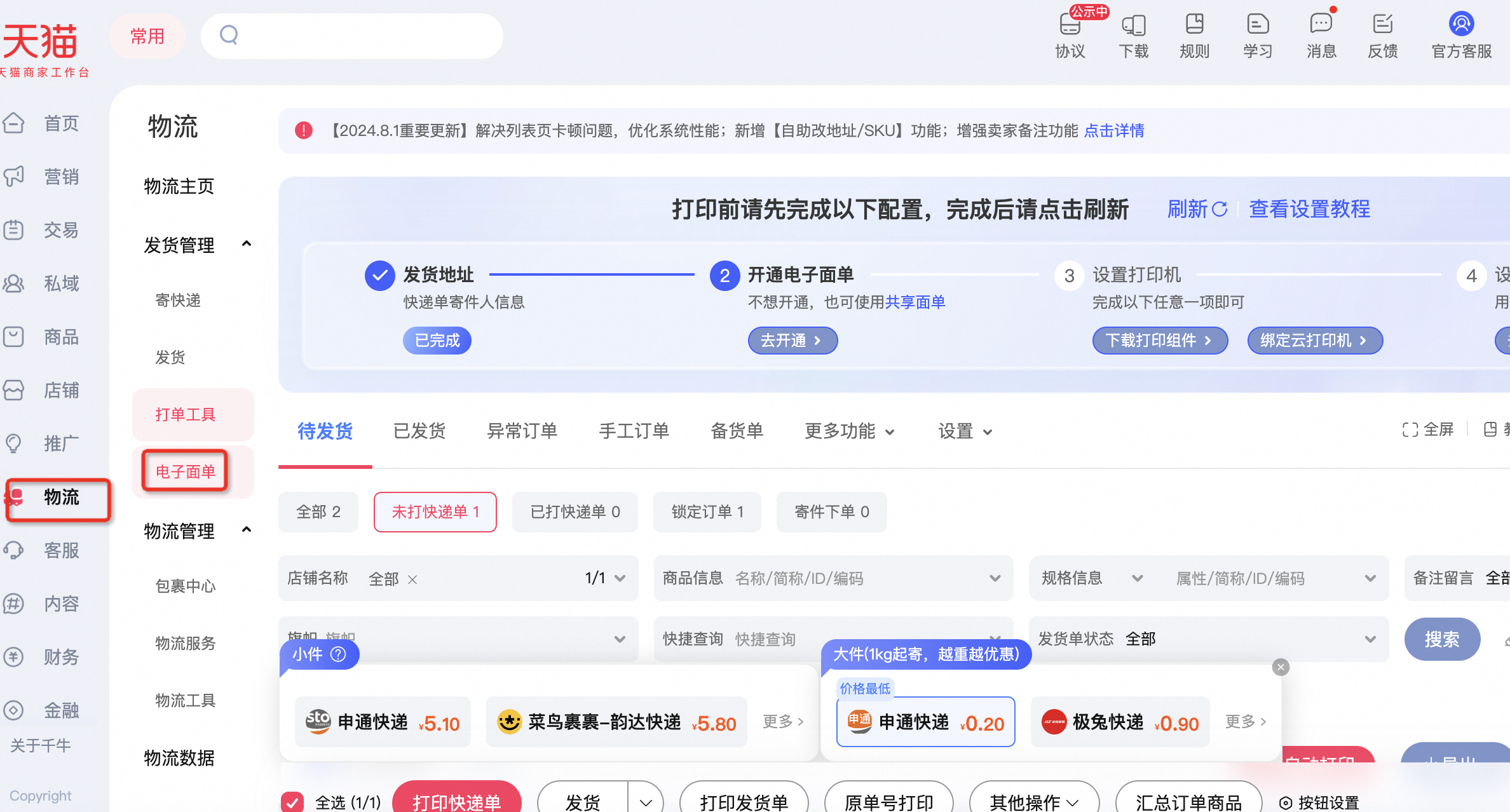Screen dimensions: 1510x812
Task: Click the top search input field
Action: pos(352,36)
